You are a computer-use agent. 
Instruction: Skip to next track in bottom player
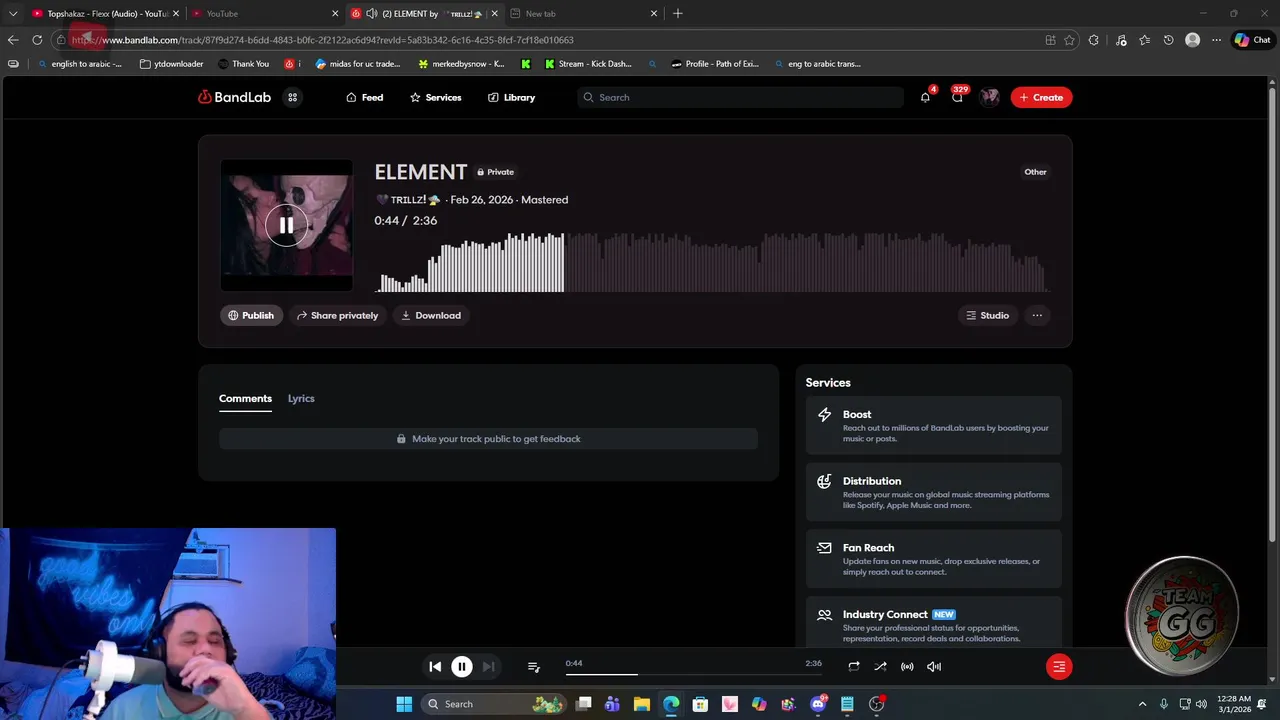click(x=488, y=666)
